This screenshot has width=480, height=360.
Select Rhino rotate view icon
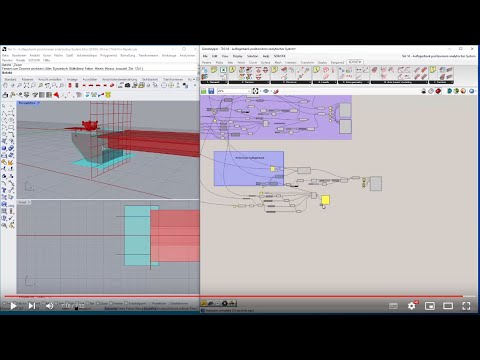pos(12,86)
